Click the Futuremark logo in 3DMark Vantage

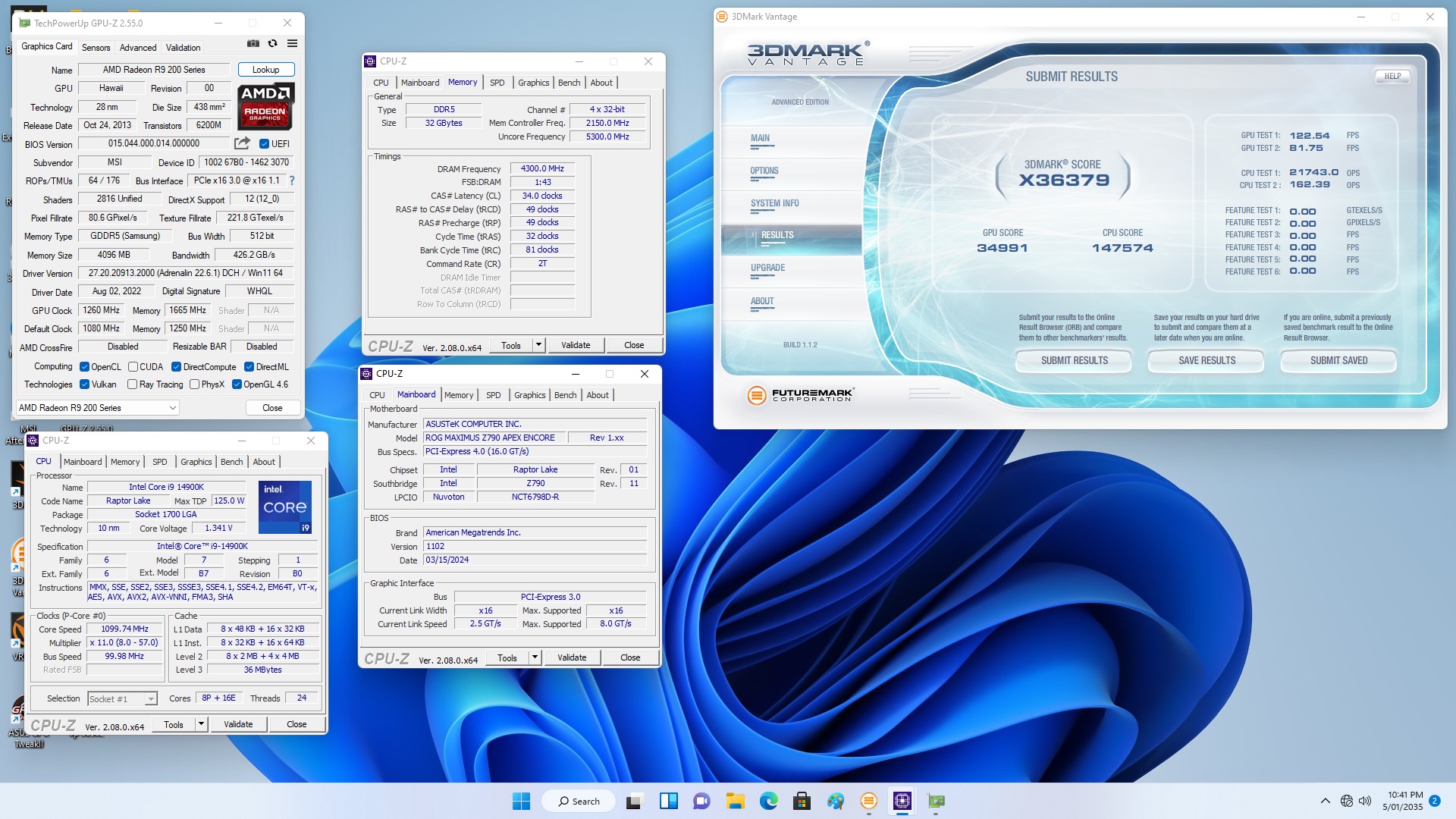(x=800, y=394)
